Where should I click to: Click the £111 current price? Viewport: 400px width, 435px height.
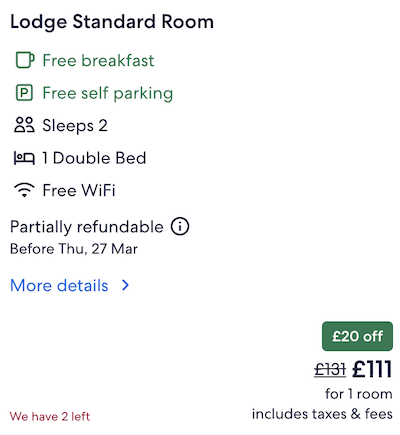click(372, 369)
